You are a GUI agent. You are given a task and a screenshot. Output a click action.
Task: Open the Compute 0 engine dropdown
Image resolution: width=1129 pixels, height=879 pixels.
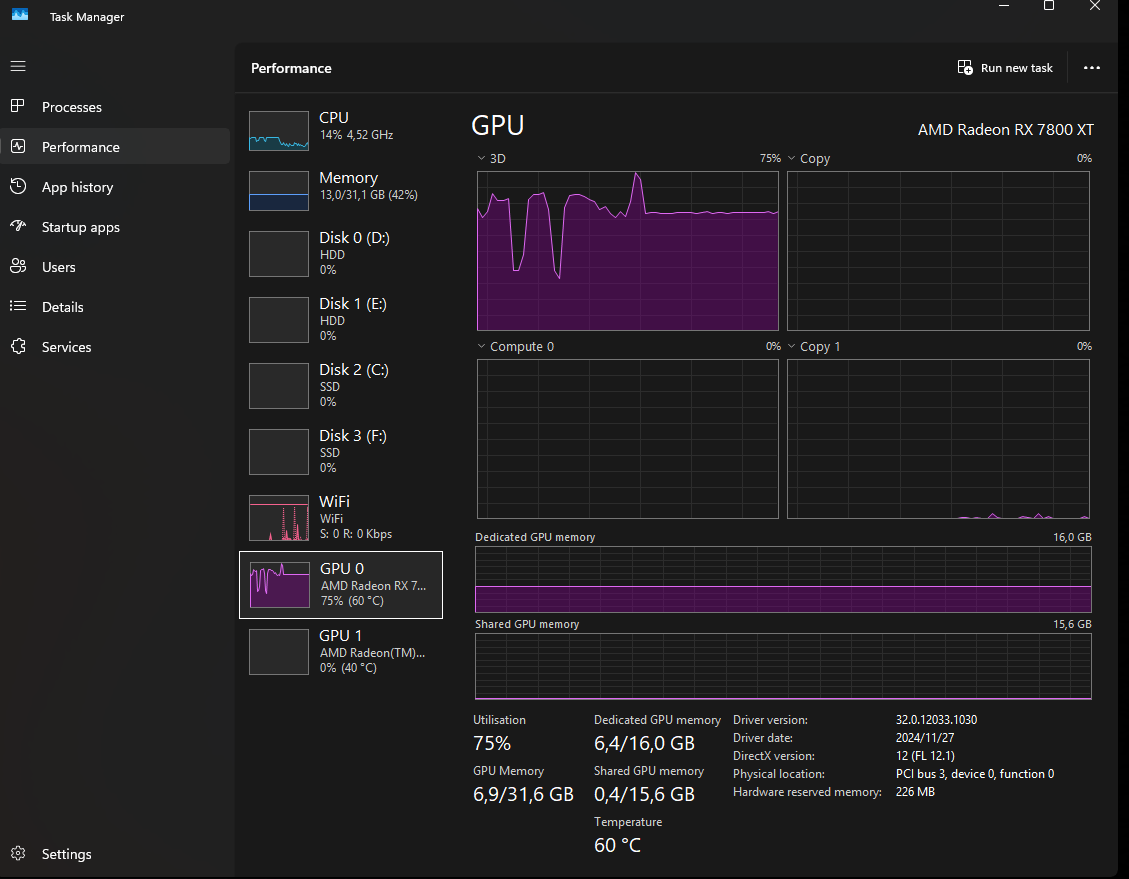tap(516, 346)
